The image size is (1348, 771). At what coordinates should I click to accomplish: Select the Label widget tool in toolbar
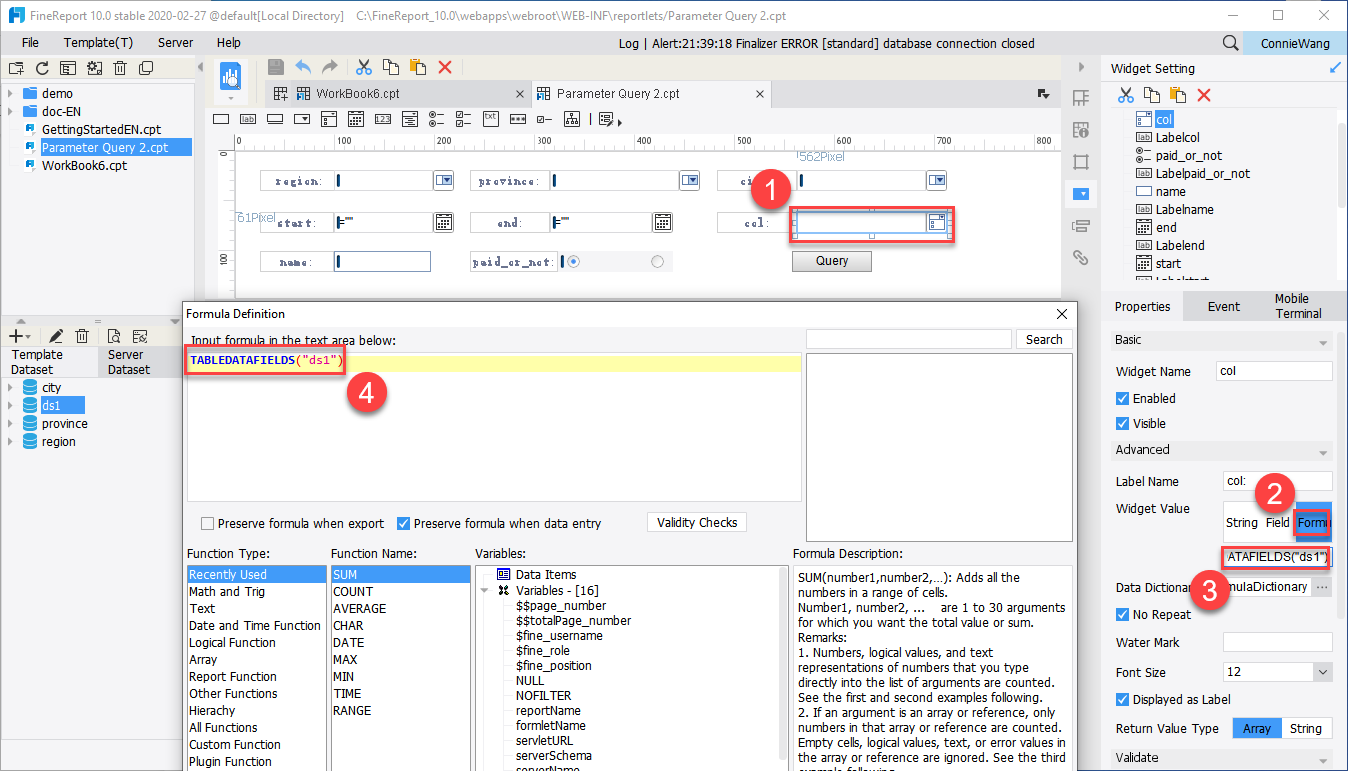(x=248, y=118)
